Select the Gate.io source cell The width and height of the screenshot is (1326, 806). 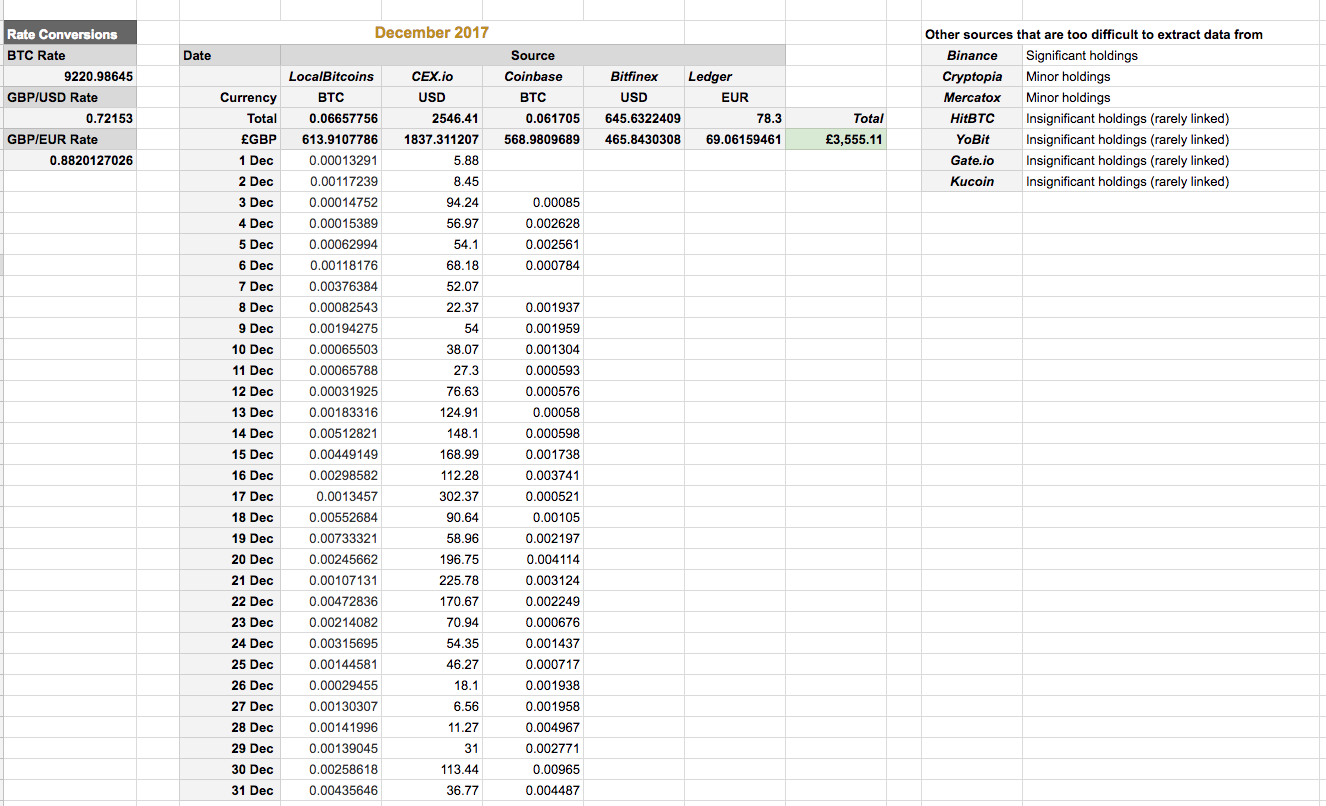[972, 160]
